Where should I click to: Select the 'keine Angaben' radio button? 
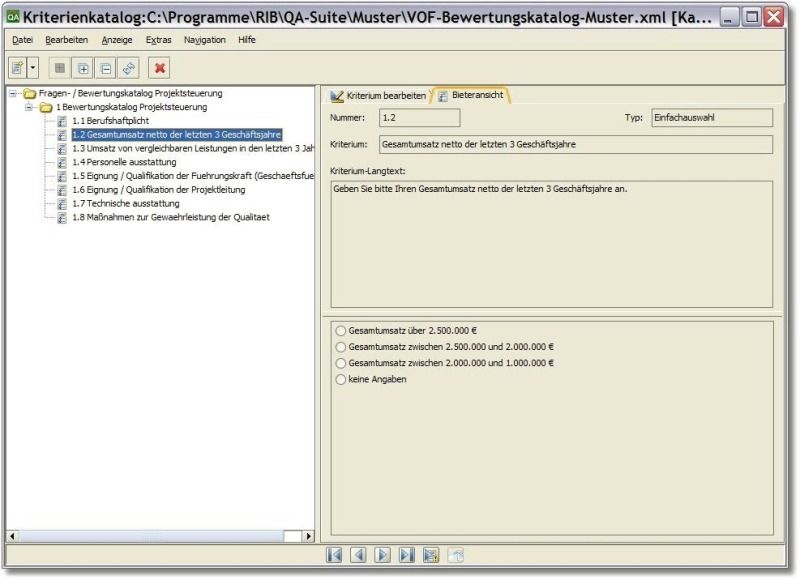tap(341, 380)
